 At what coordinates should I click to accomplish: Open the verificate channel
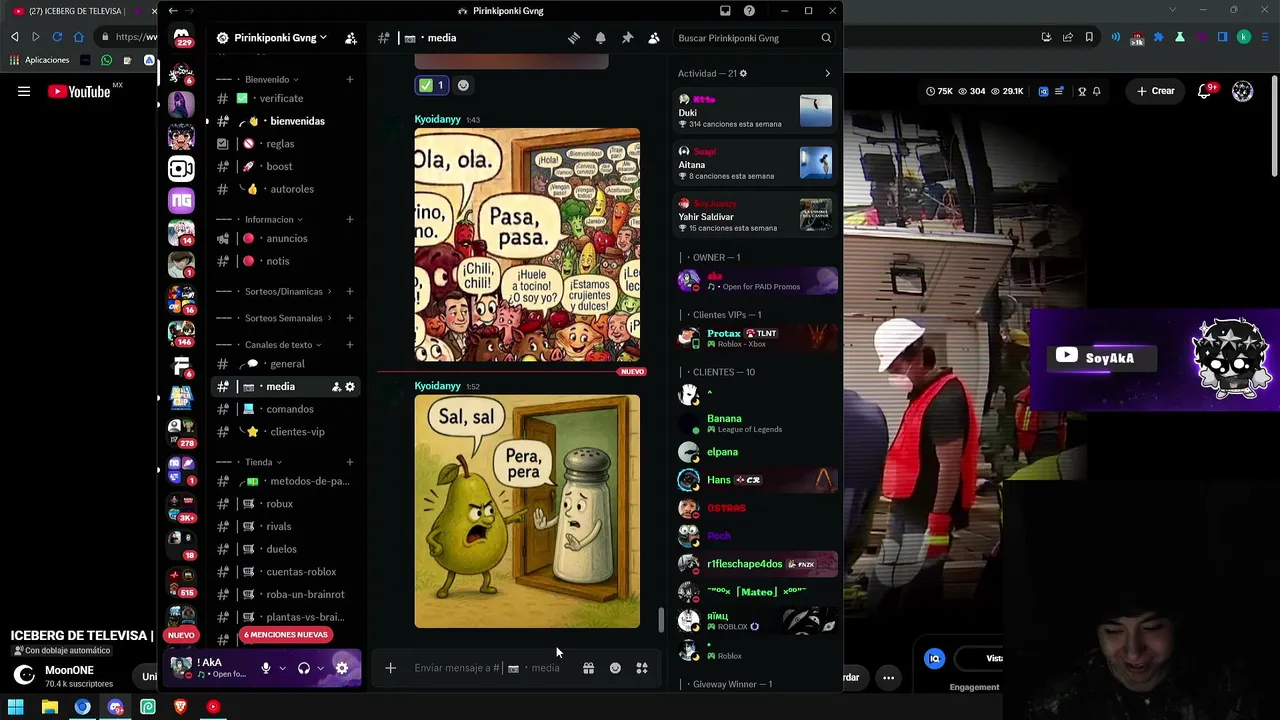pyautogui.click(x=286, y=98)
